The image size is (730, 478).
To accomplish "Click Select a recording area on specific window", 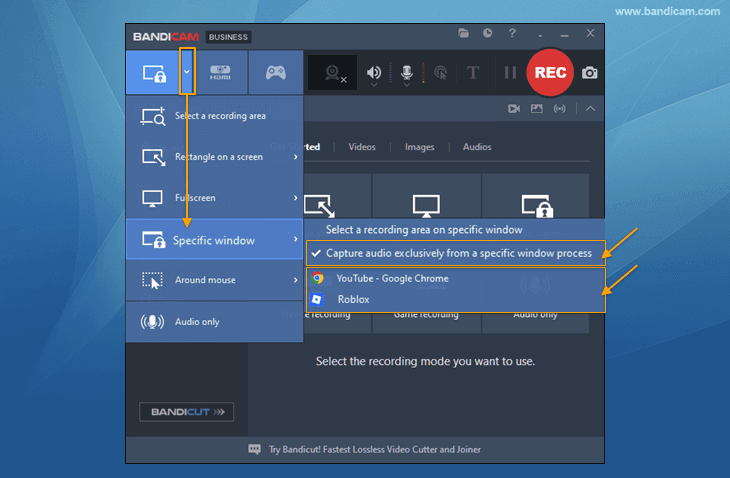I will click(455, 229).
